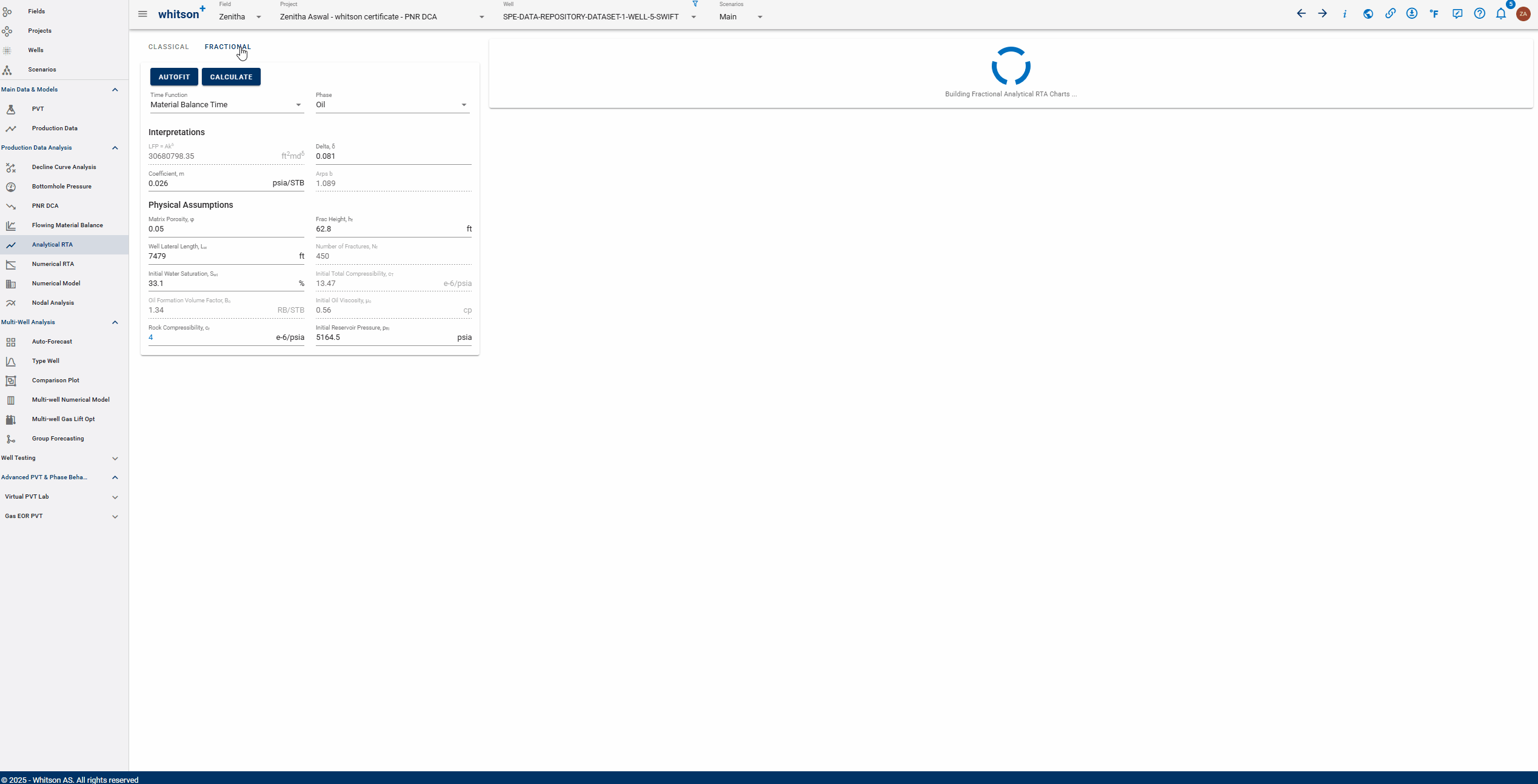Open Bottomhole Pressure module
Viewport: 1538px width, 784px height.
(64, 187)
